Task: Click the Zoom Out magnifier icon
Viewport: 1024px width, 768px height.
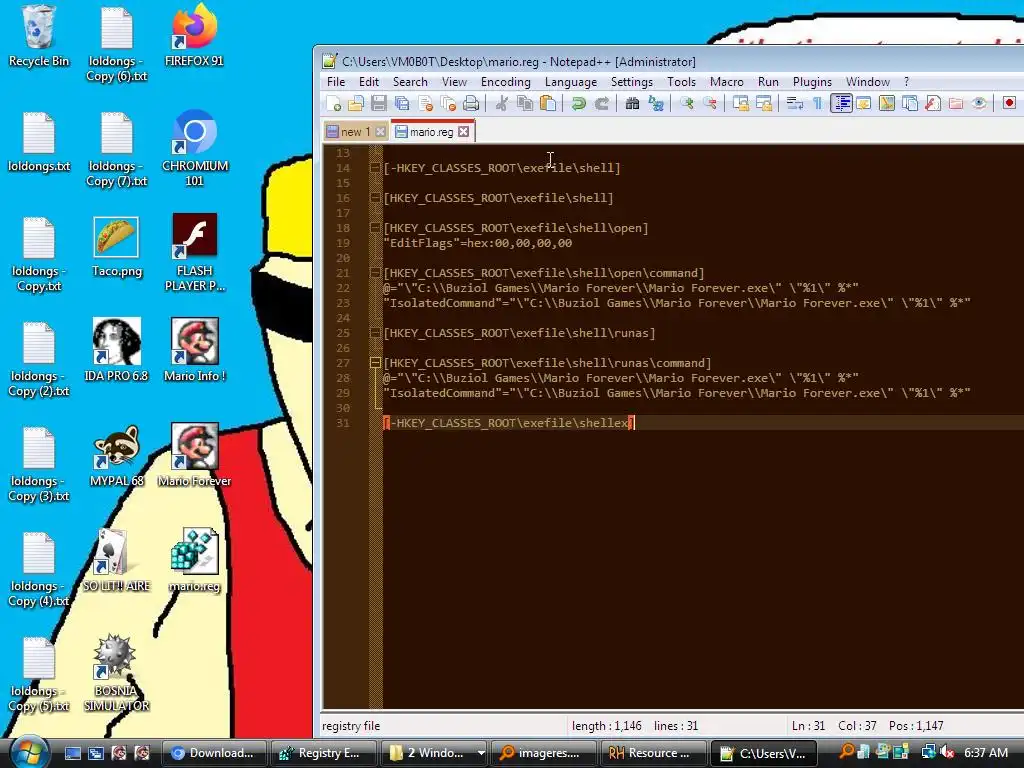Action: pos(710,103)
